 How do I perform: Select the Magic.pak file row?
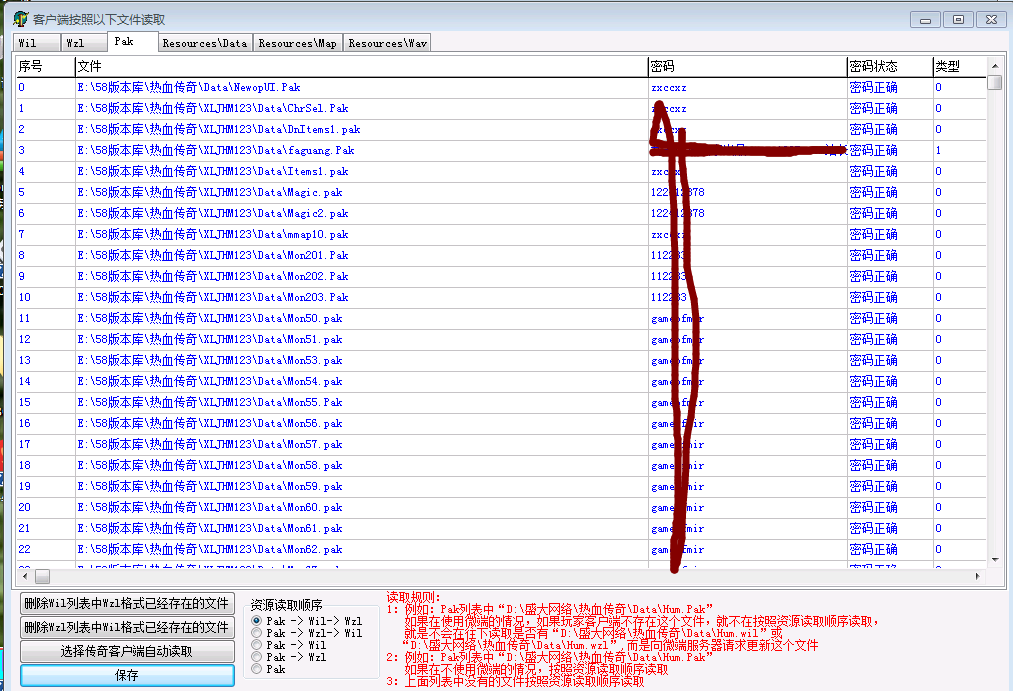point(501,192)
